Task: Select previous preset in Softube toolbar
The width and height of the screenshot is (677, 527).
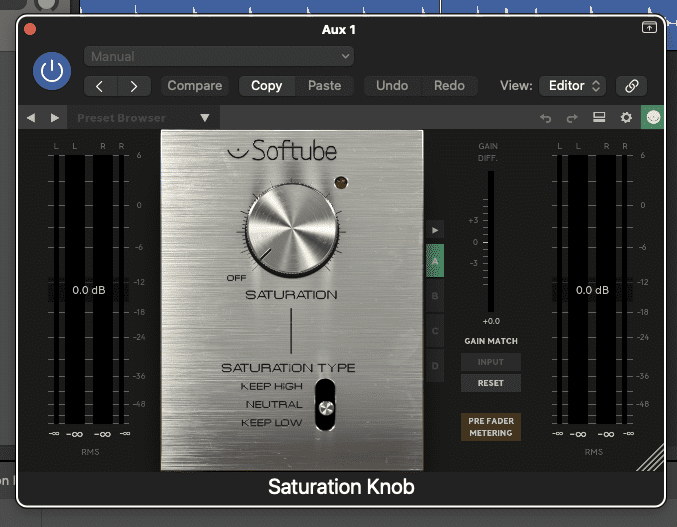Action: tap(31, 117)
